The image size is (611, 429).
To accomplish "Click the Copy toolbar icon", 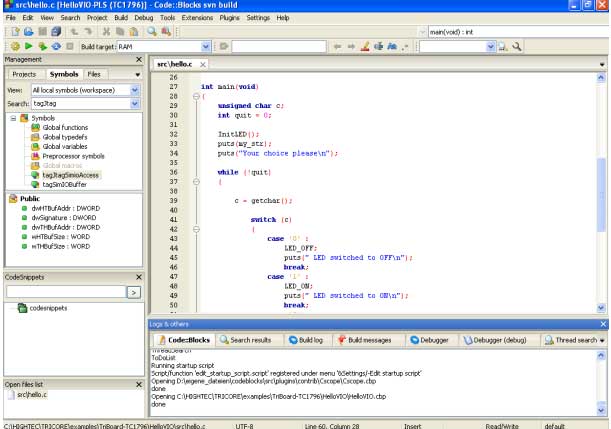I will point(120,32).
